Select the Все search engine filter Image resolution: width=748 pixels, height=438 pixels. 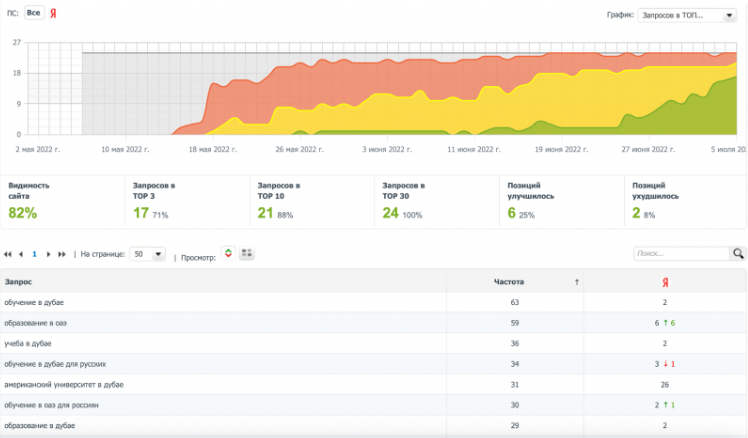point(34,14)
